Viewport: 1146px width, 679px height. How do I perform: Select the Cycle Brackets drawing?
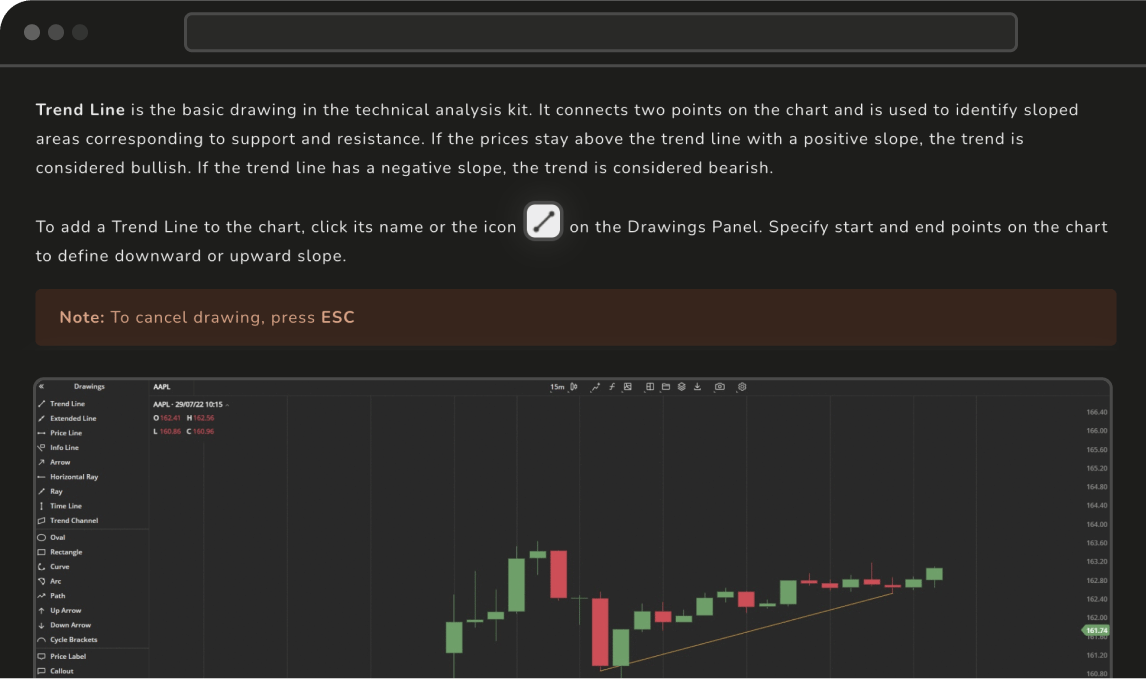click(73, 640)
